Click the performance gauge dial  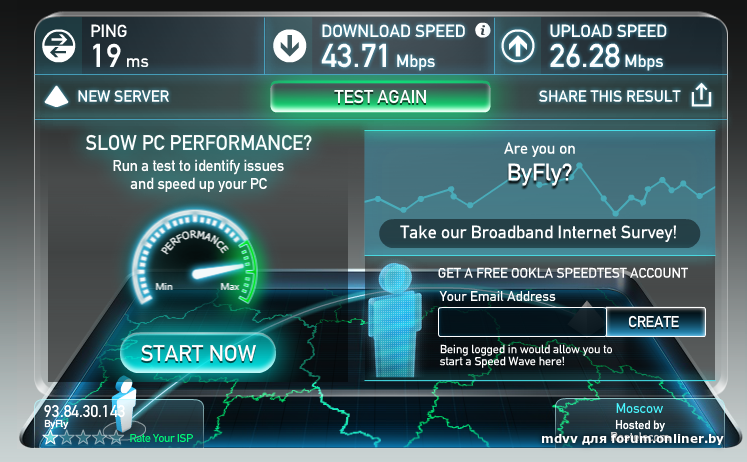(195, 257)
